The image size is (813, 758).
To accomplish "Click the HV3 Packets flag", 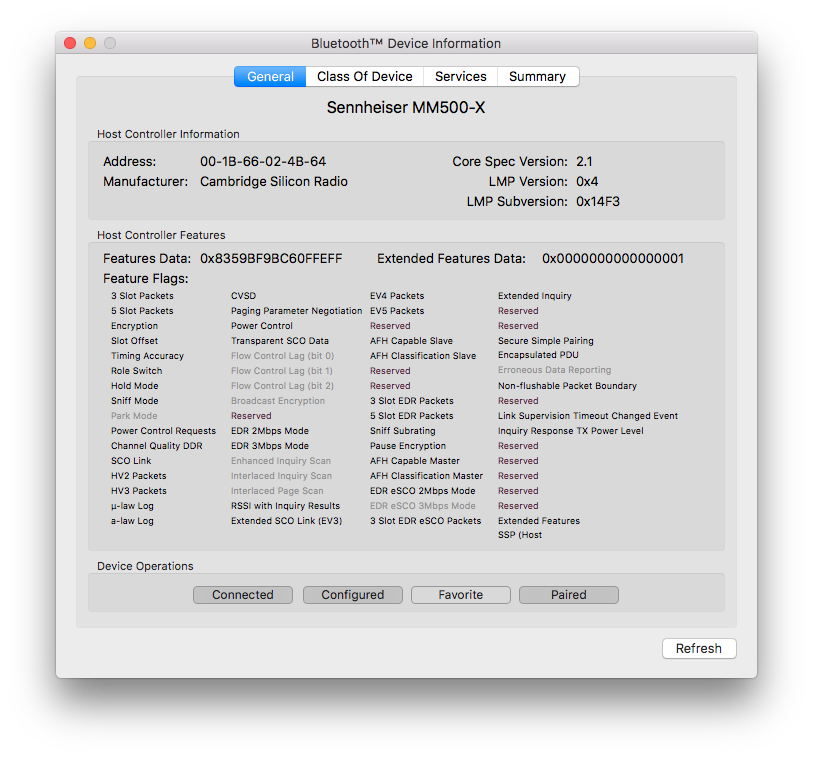I will [138, 492].
